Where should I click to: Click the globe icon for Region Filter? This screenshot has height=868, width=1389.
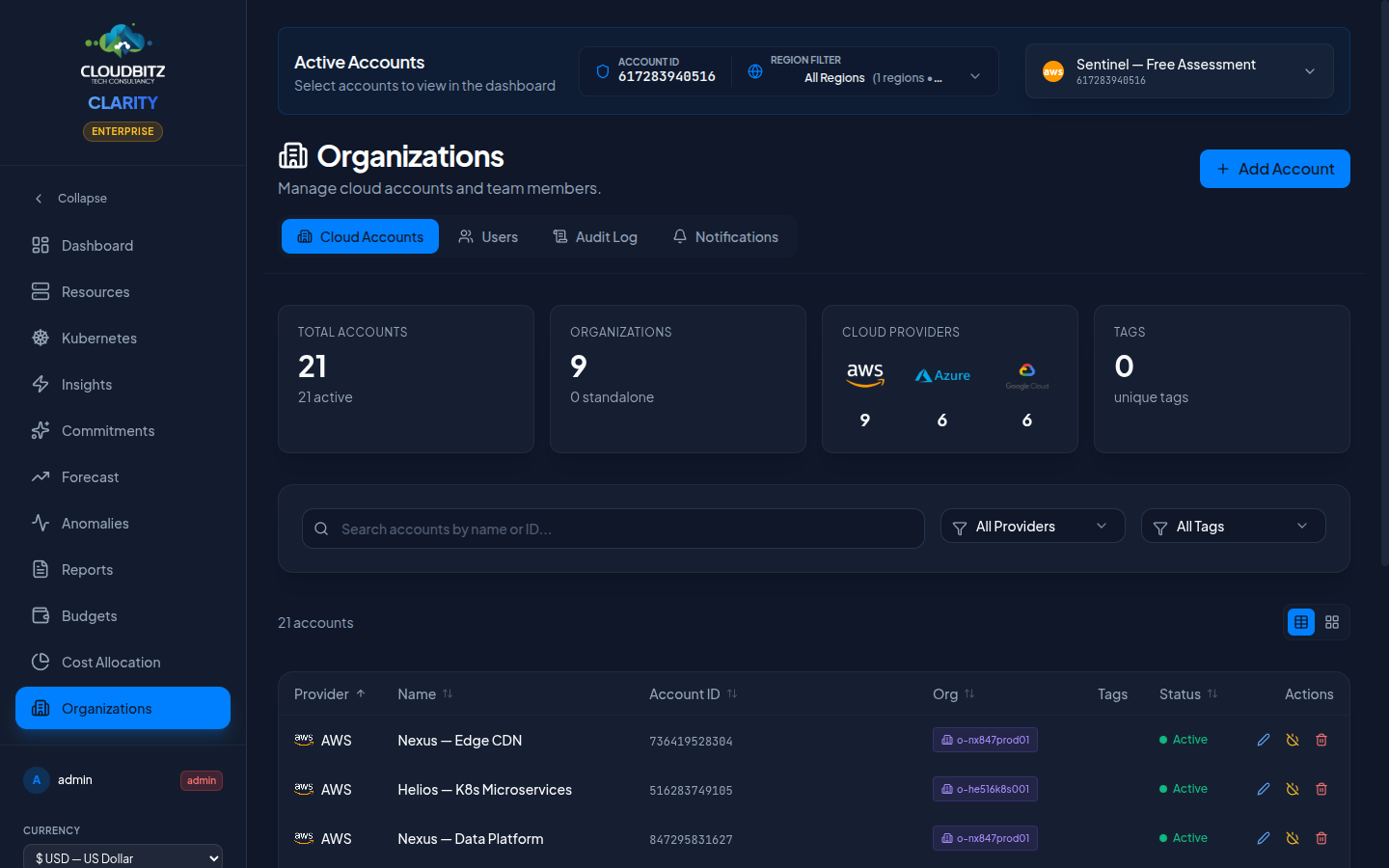pyautogui.click(x=755, y=71)
